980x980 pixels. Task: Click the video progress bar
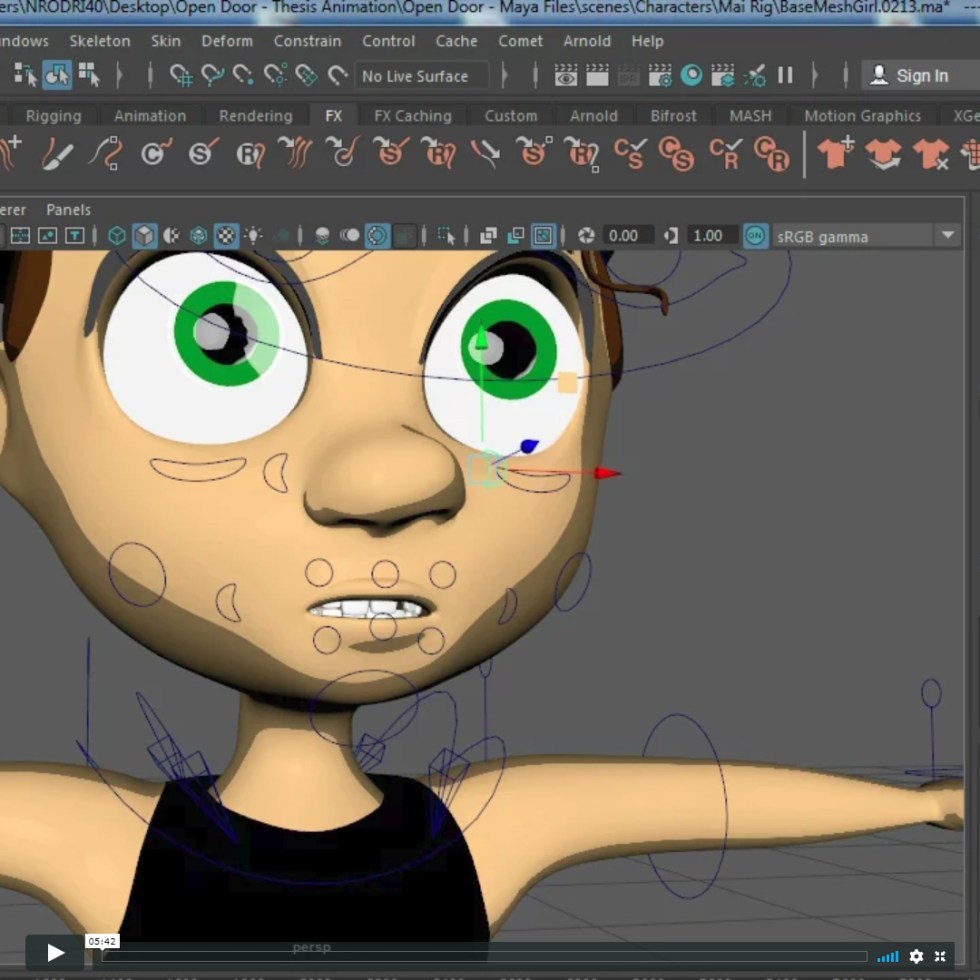(480, 955)
